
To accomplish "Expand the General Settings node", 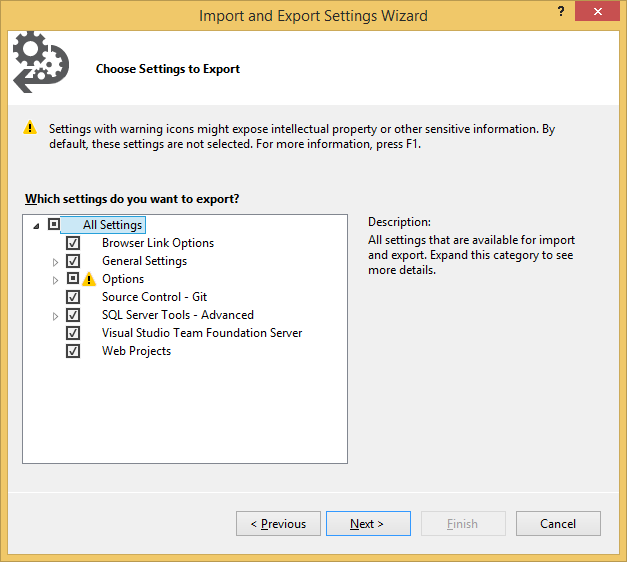I will pyautogui.click(x=56, y=262).
